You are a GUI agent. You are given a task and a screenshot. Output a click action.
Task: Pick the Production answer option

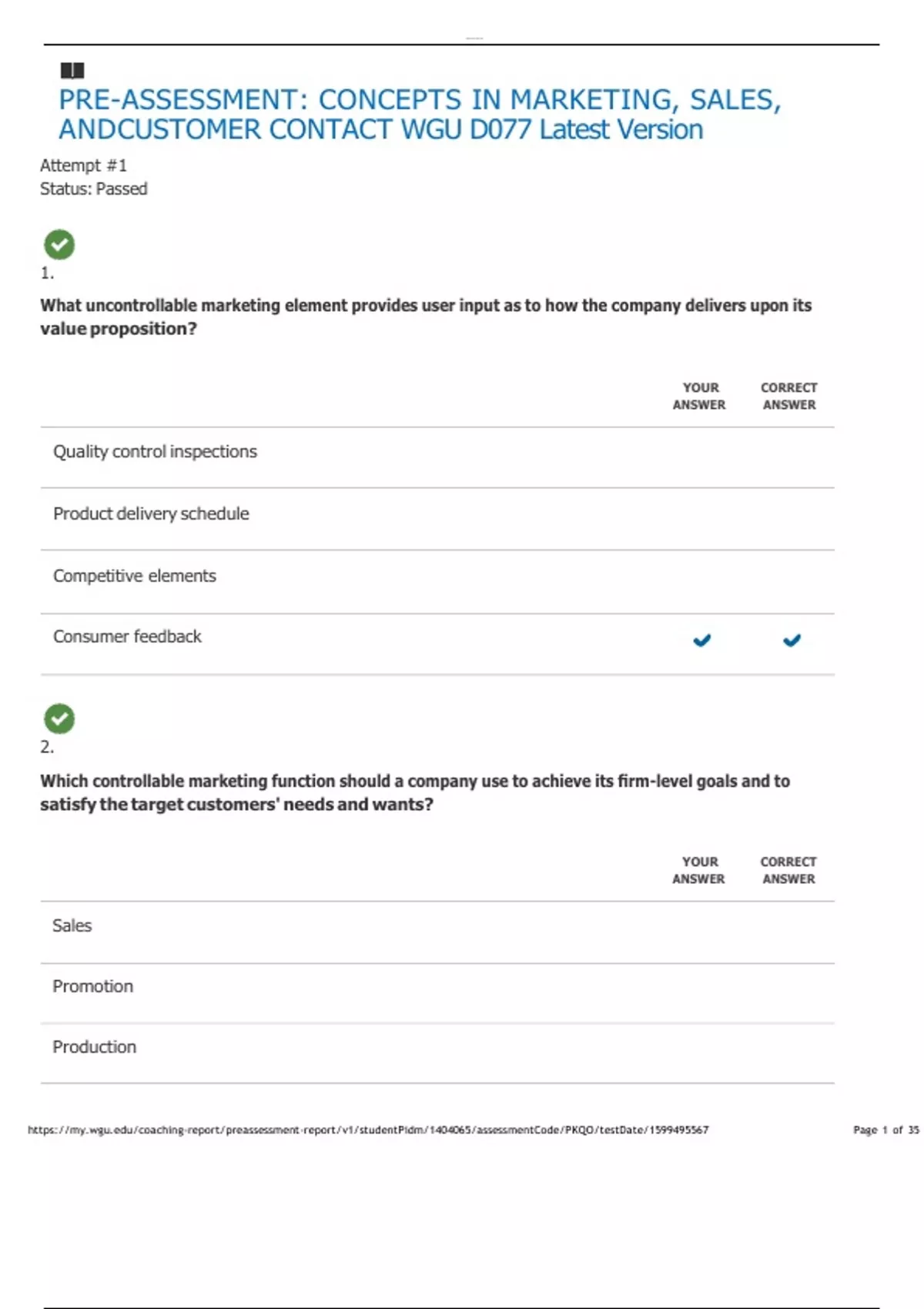95,1047
